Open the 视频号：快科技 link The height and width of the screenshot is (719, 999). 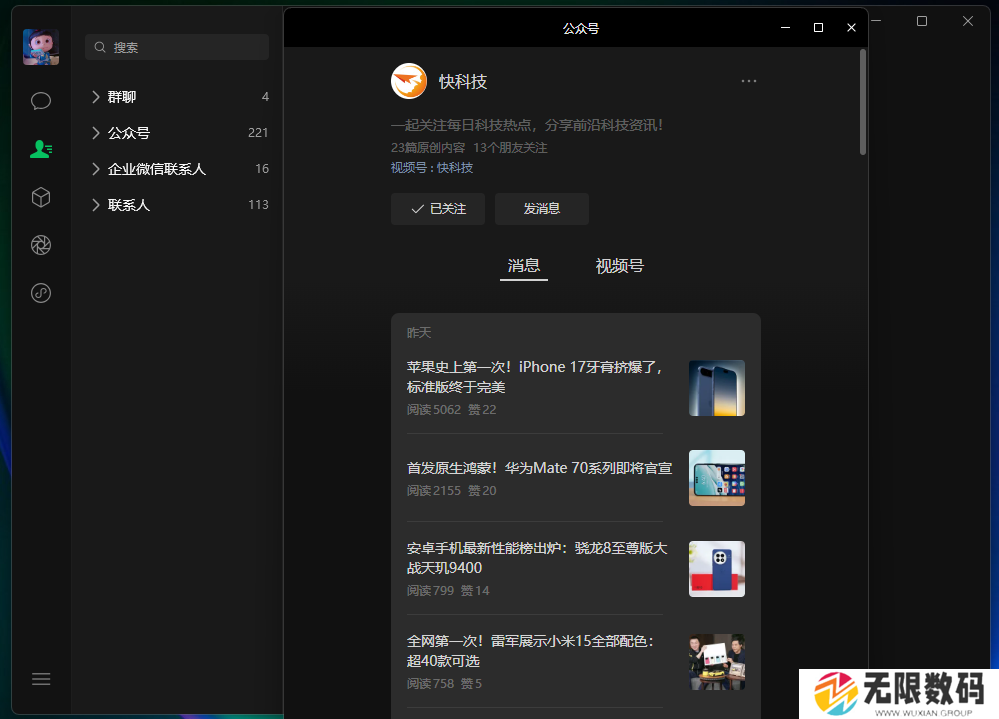coord(432,167)
